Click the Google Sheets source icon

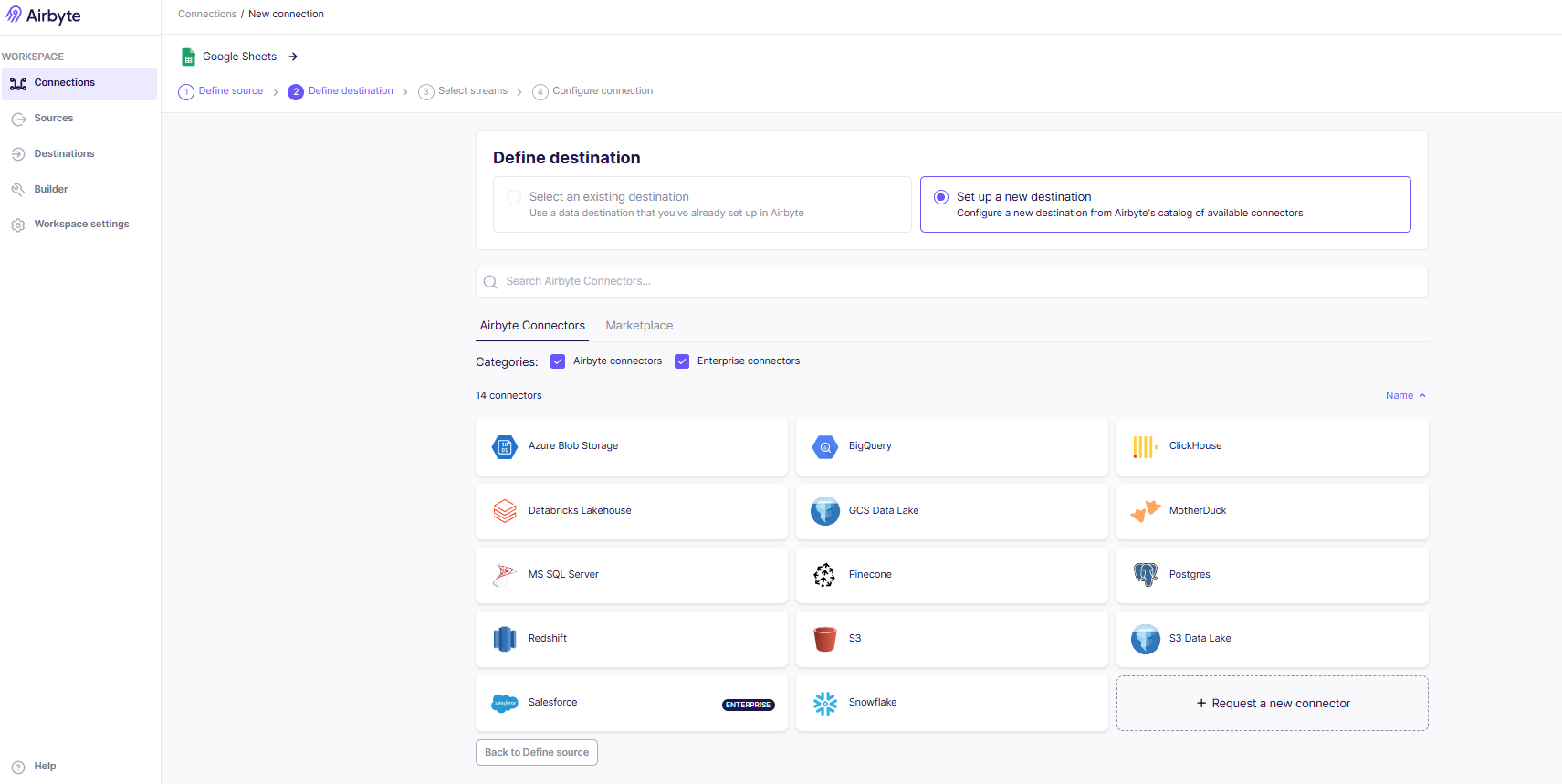[x=188, y=57]
